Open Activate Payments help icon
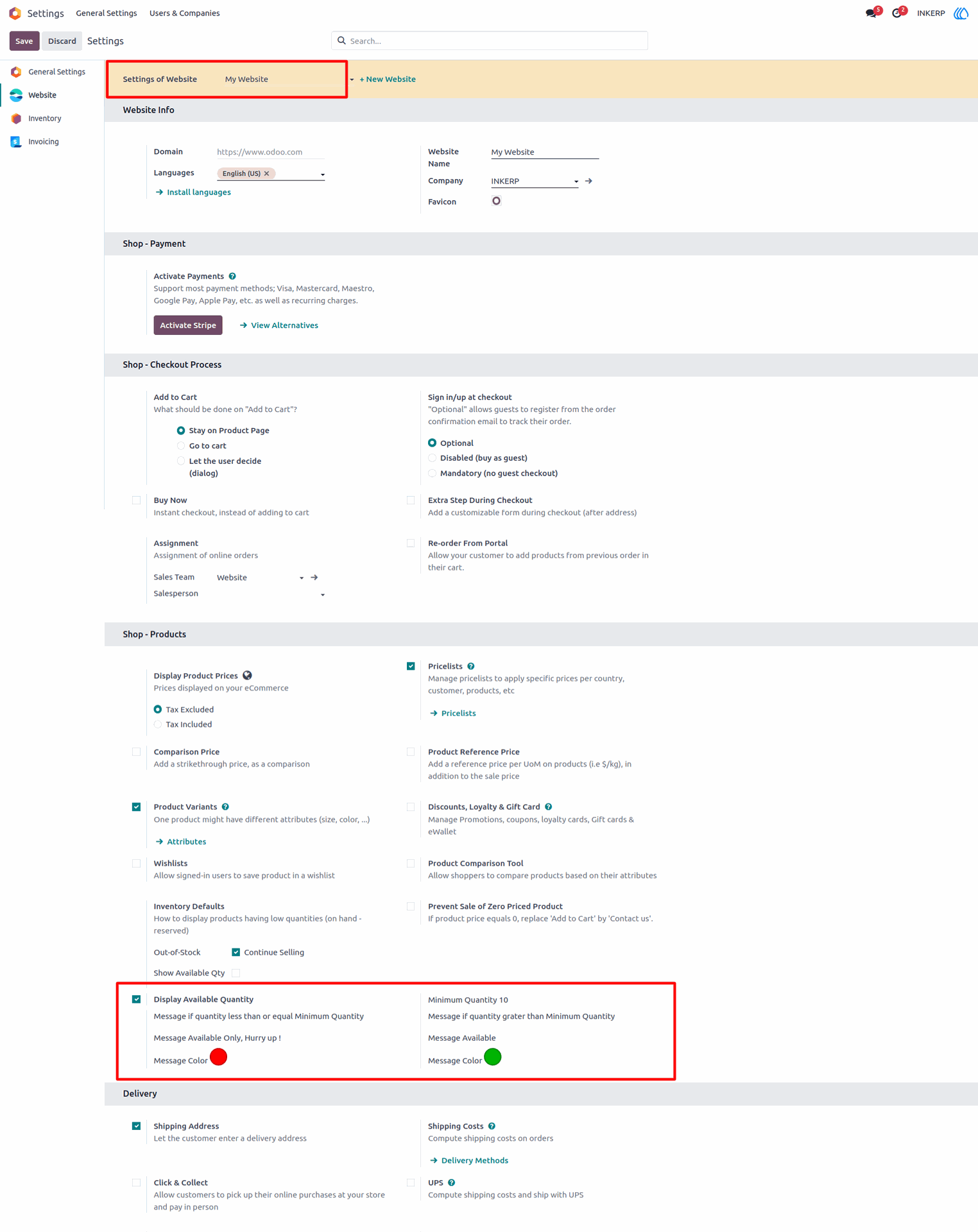Image resolution: width=978 pixels, height=1232 pixels. pyautogui.click(x=232, y=276)
